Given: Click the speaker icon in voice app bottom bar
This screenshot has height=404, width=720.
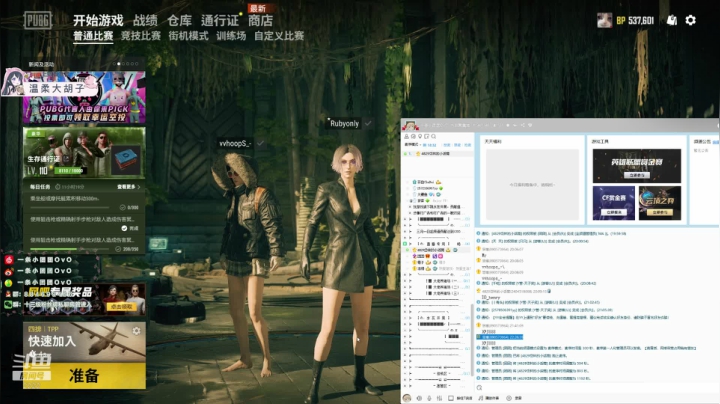Looking at the screenshot, I should [x=419, y=398].
